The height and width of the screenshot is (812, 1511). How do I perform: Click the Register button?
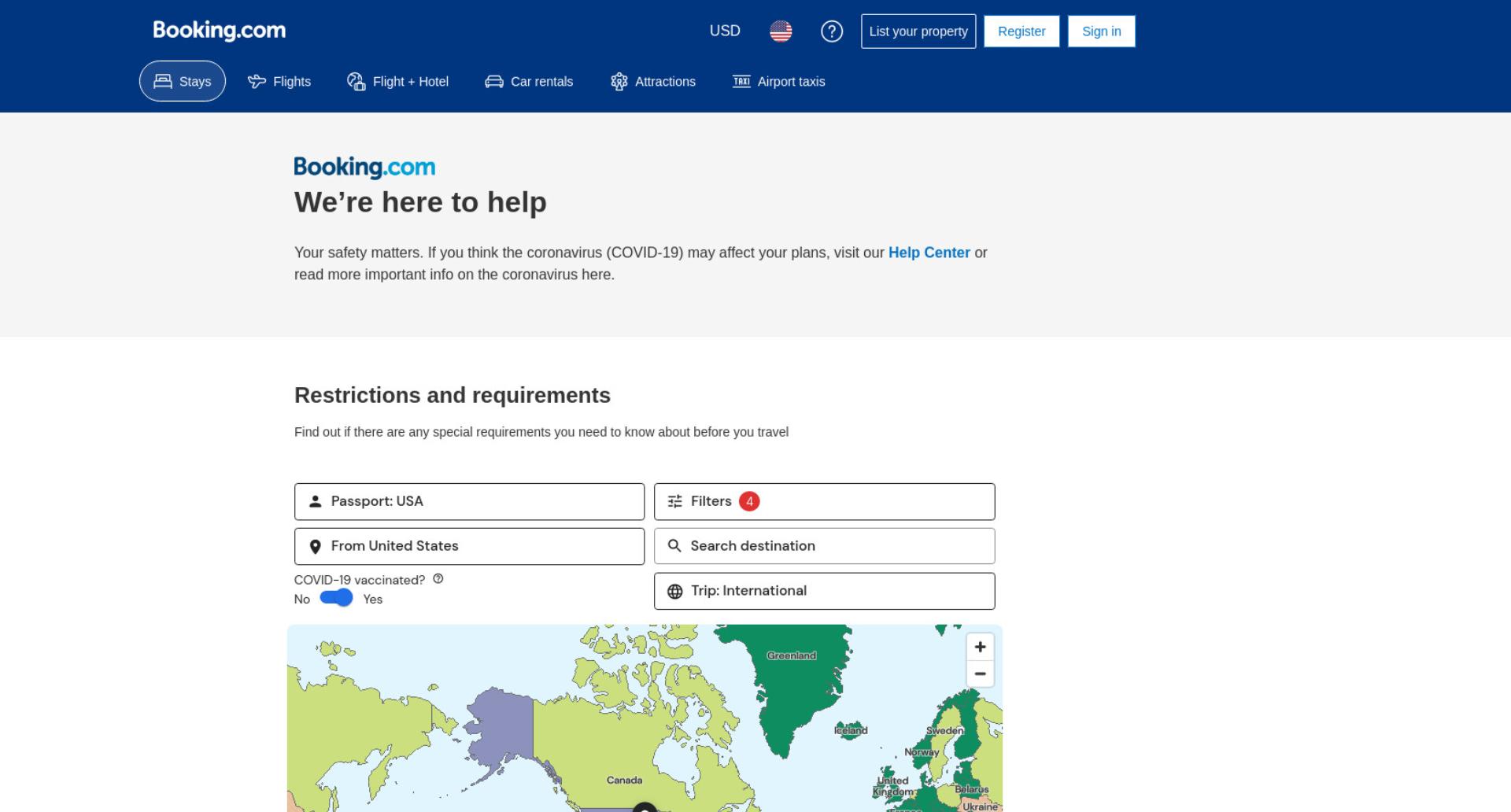tap(1021, 31)
